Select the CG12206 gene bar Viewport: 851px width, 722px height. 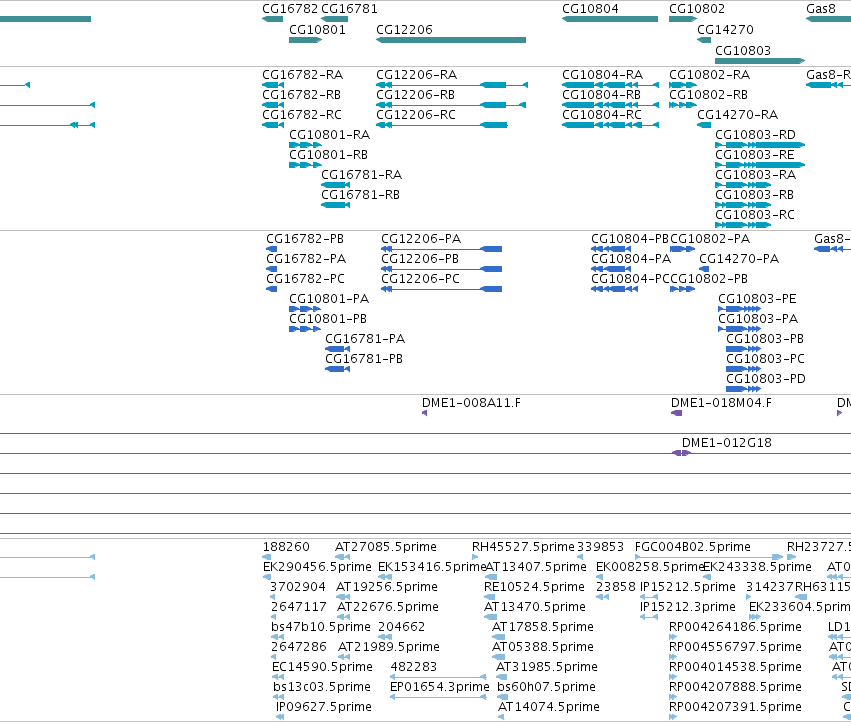coord(450,40)
